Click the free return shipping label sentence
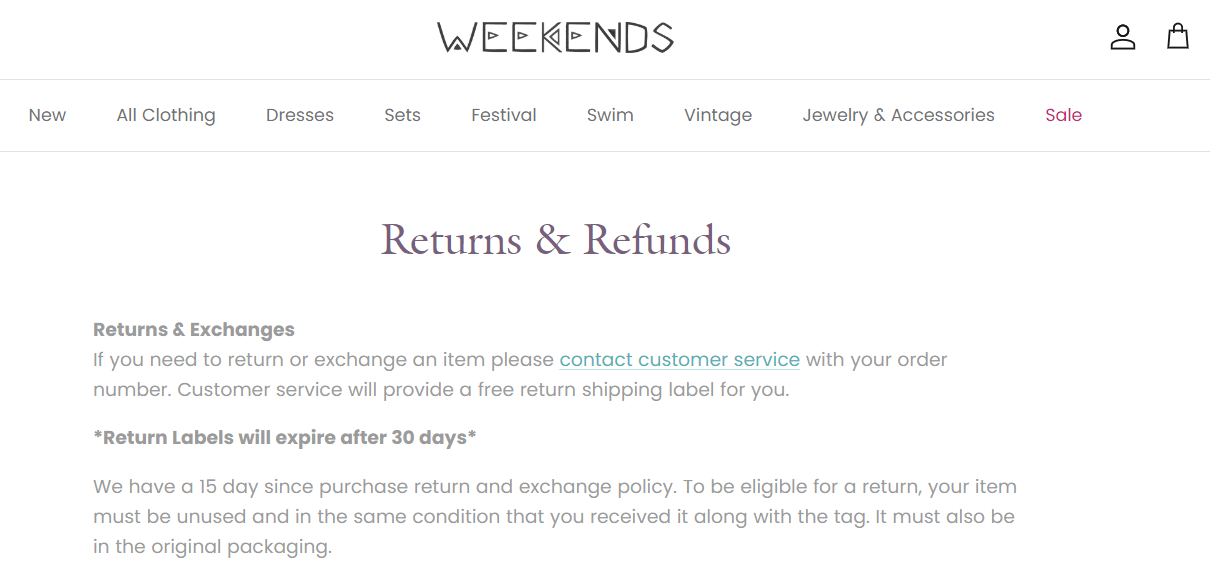Image resolution: width=1210 pixels, height=587 pixels. (483, 389)
